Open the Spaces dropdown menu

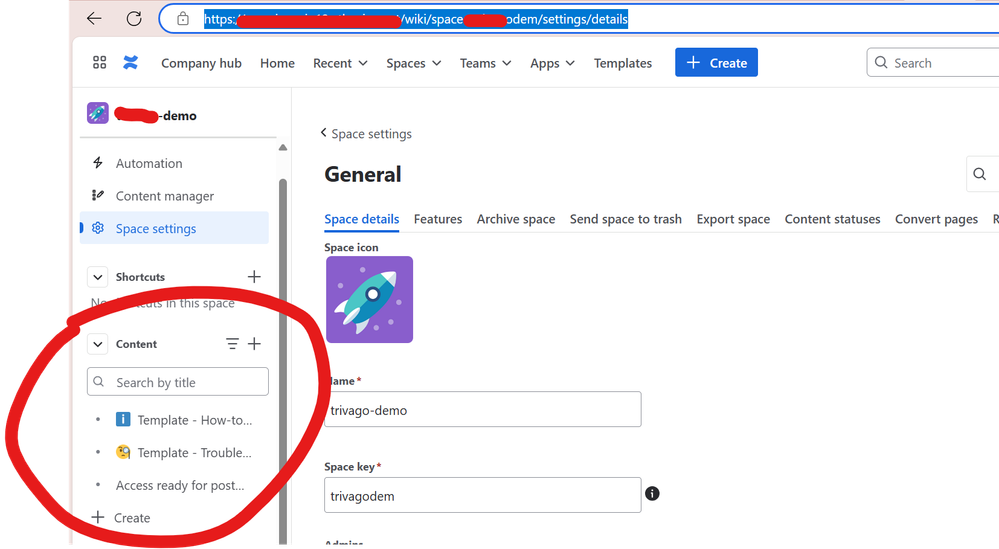click(x=413, y=63)
